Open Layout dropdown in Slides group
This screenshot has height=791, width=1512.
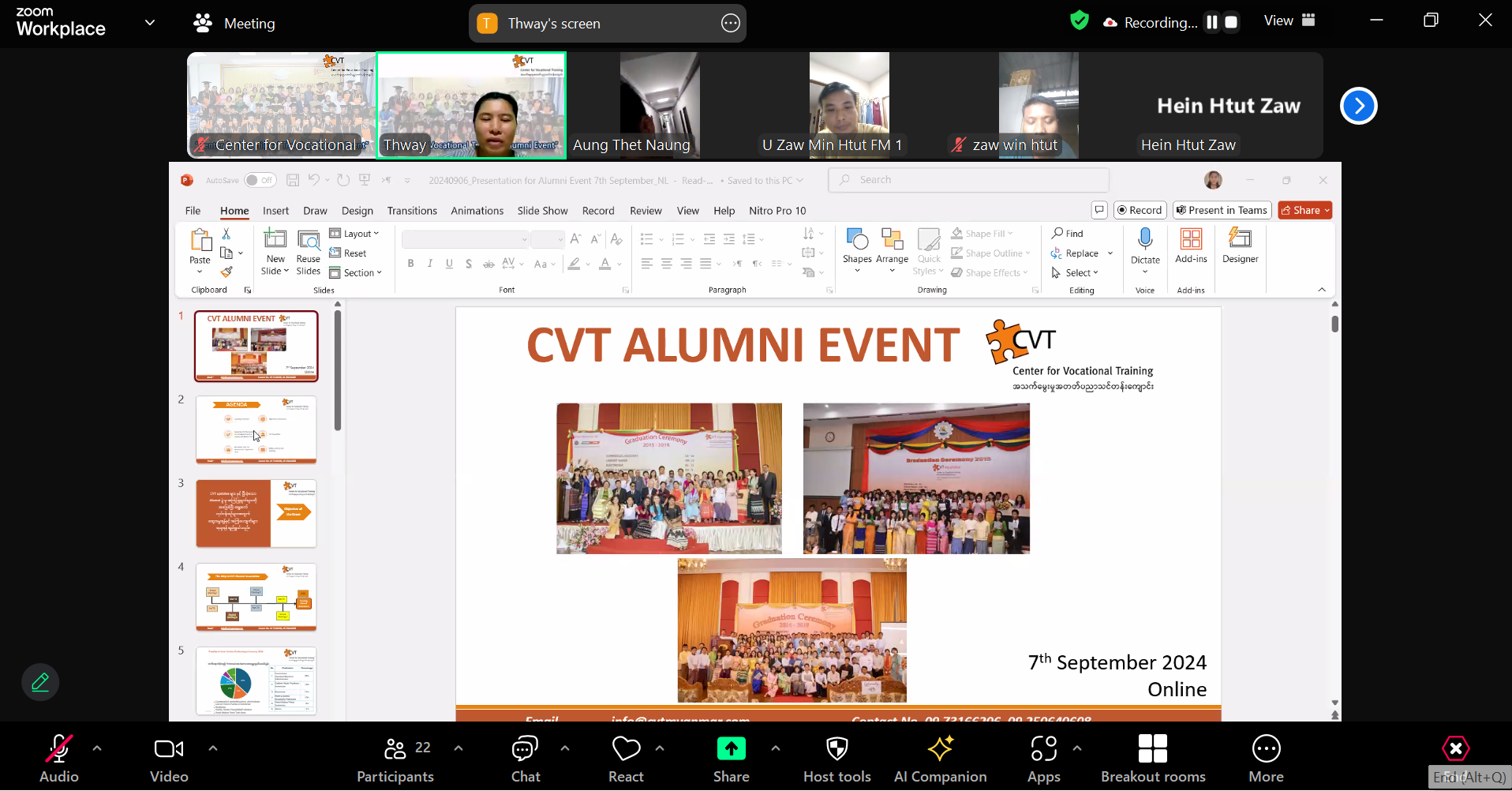coord(354,234)
